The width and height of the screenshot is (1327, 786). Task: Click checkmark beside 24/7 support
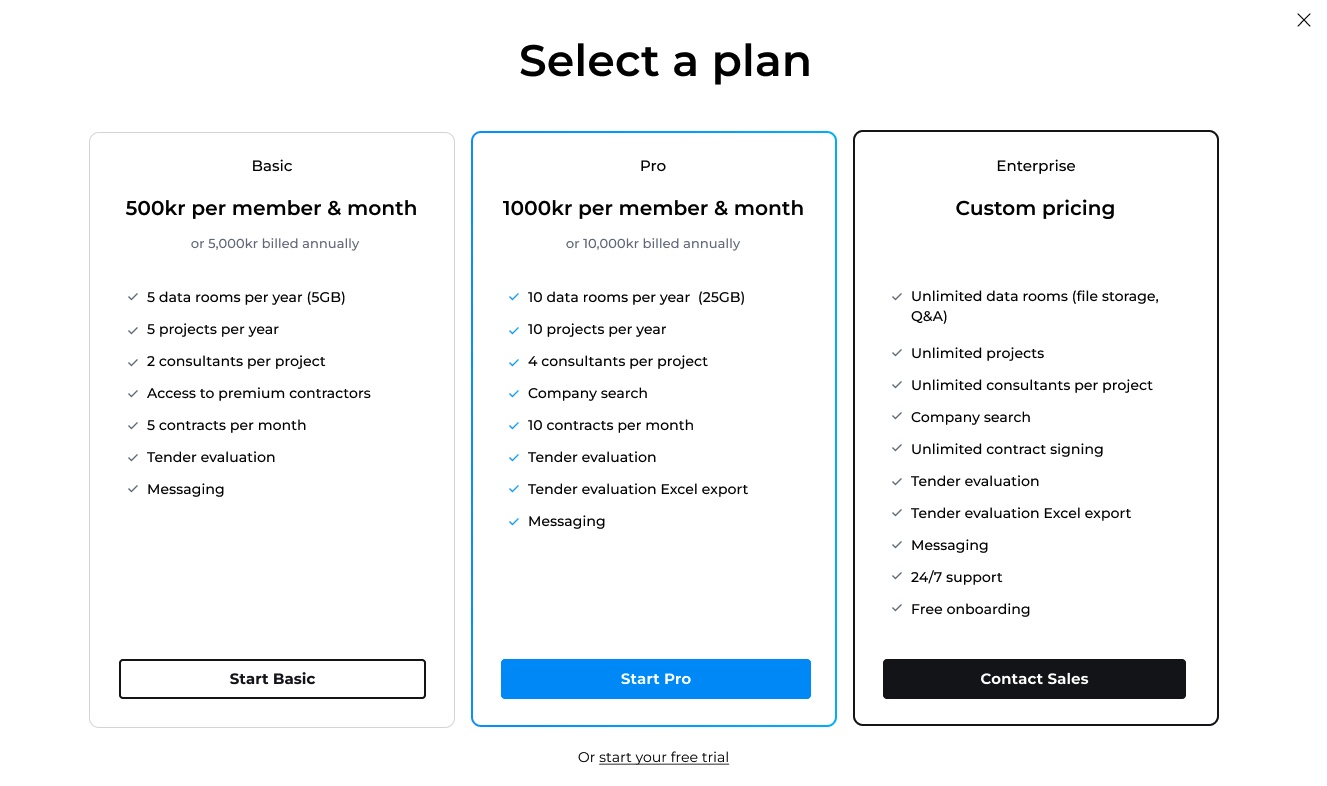click(x=896, y=577)
